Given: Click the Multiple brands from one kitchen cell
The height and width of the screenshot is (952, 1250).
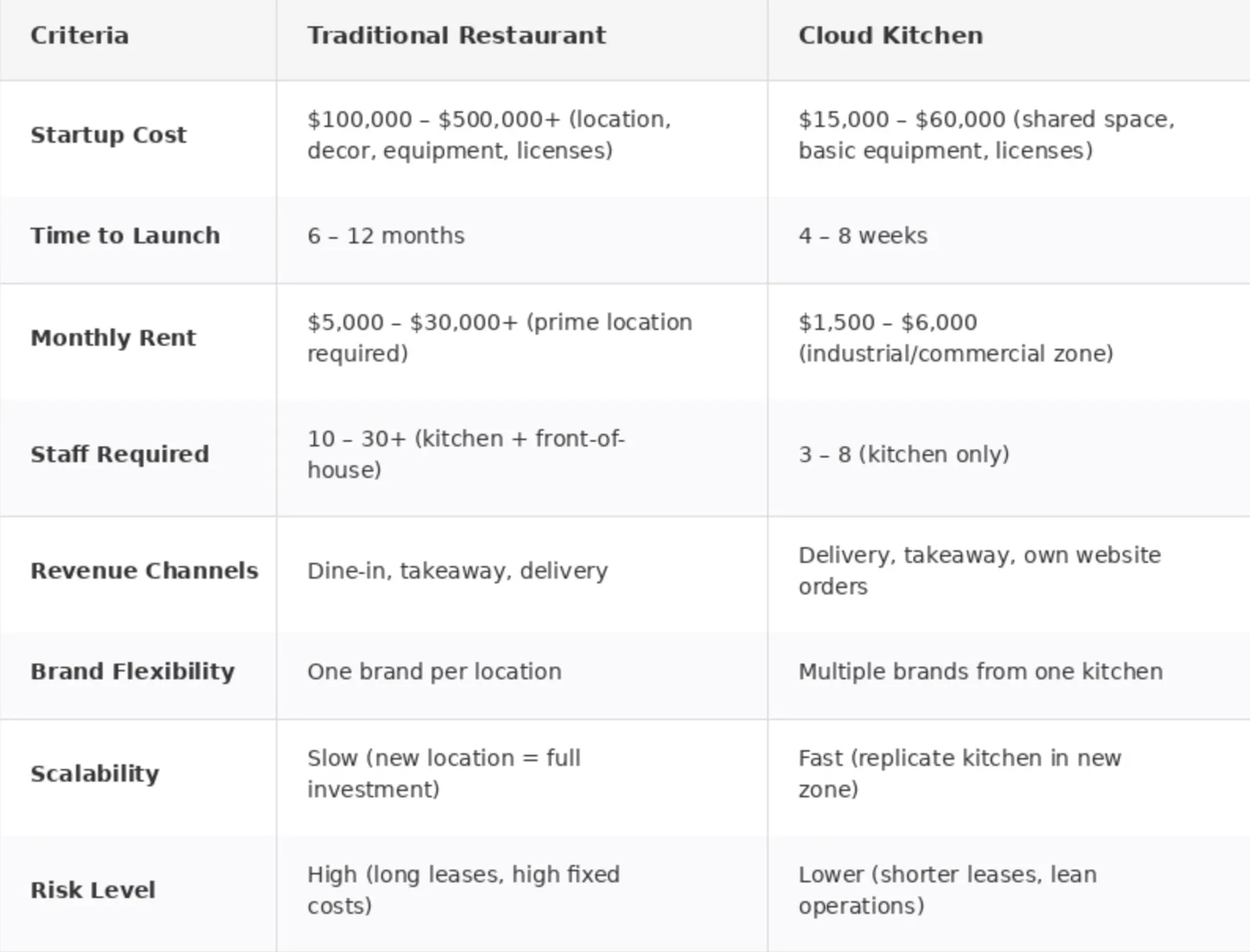Looking at the screenshot, I should coord(980,672).
